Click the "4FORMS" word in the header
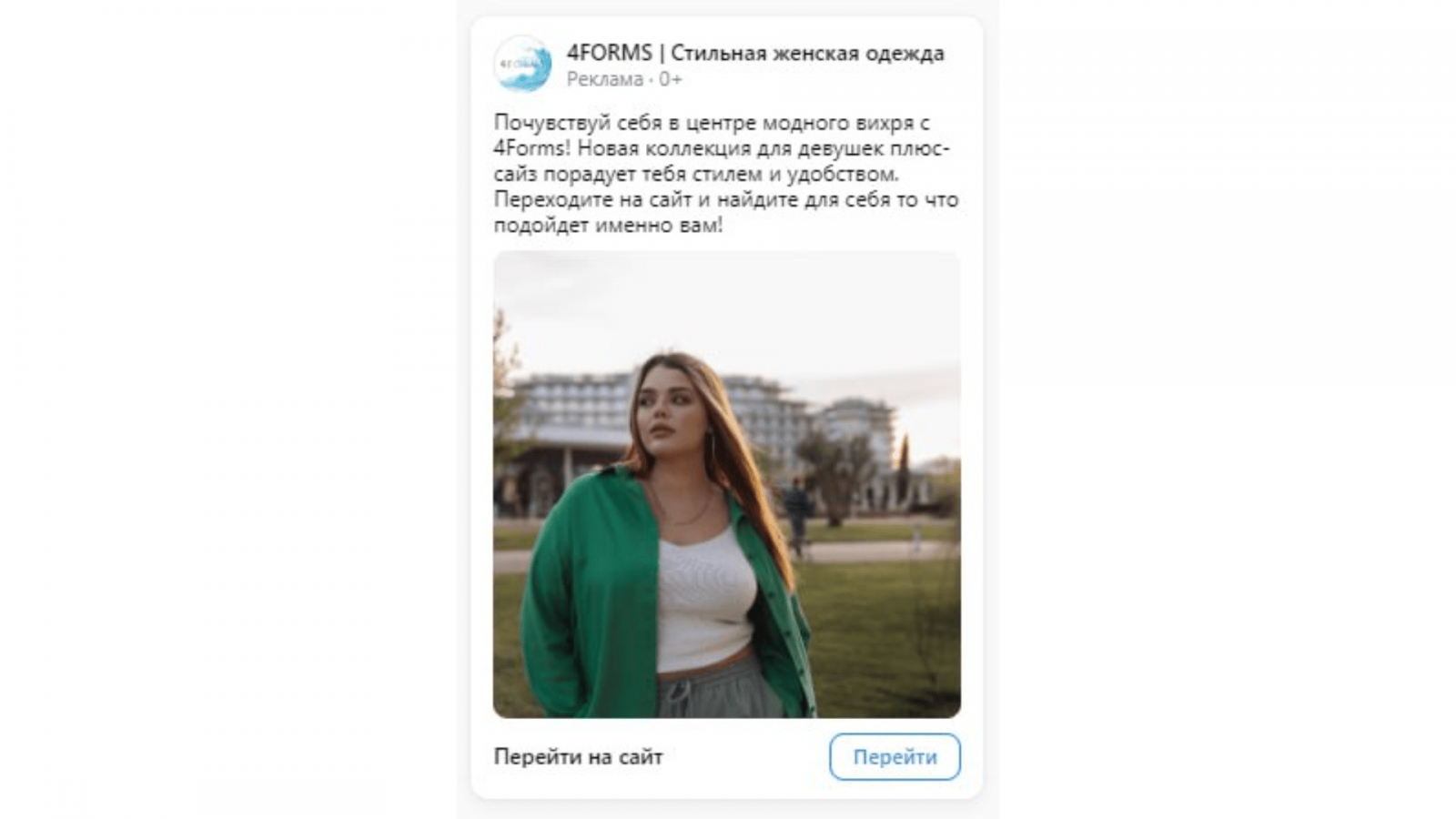Screen dimensions: 1456x819 (x=609, y=54)
